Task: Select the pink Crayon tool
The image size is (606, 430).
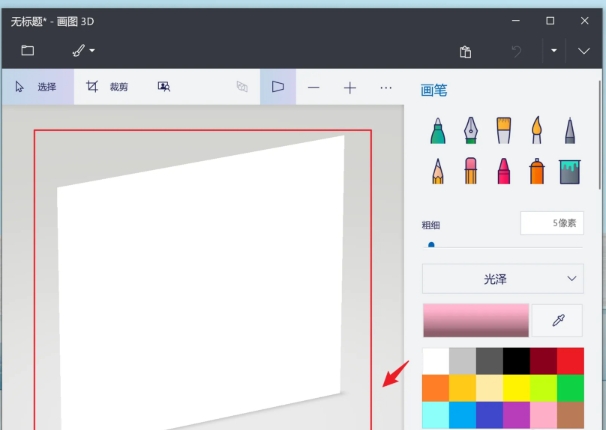Action: pos(504,171)
